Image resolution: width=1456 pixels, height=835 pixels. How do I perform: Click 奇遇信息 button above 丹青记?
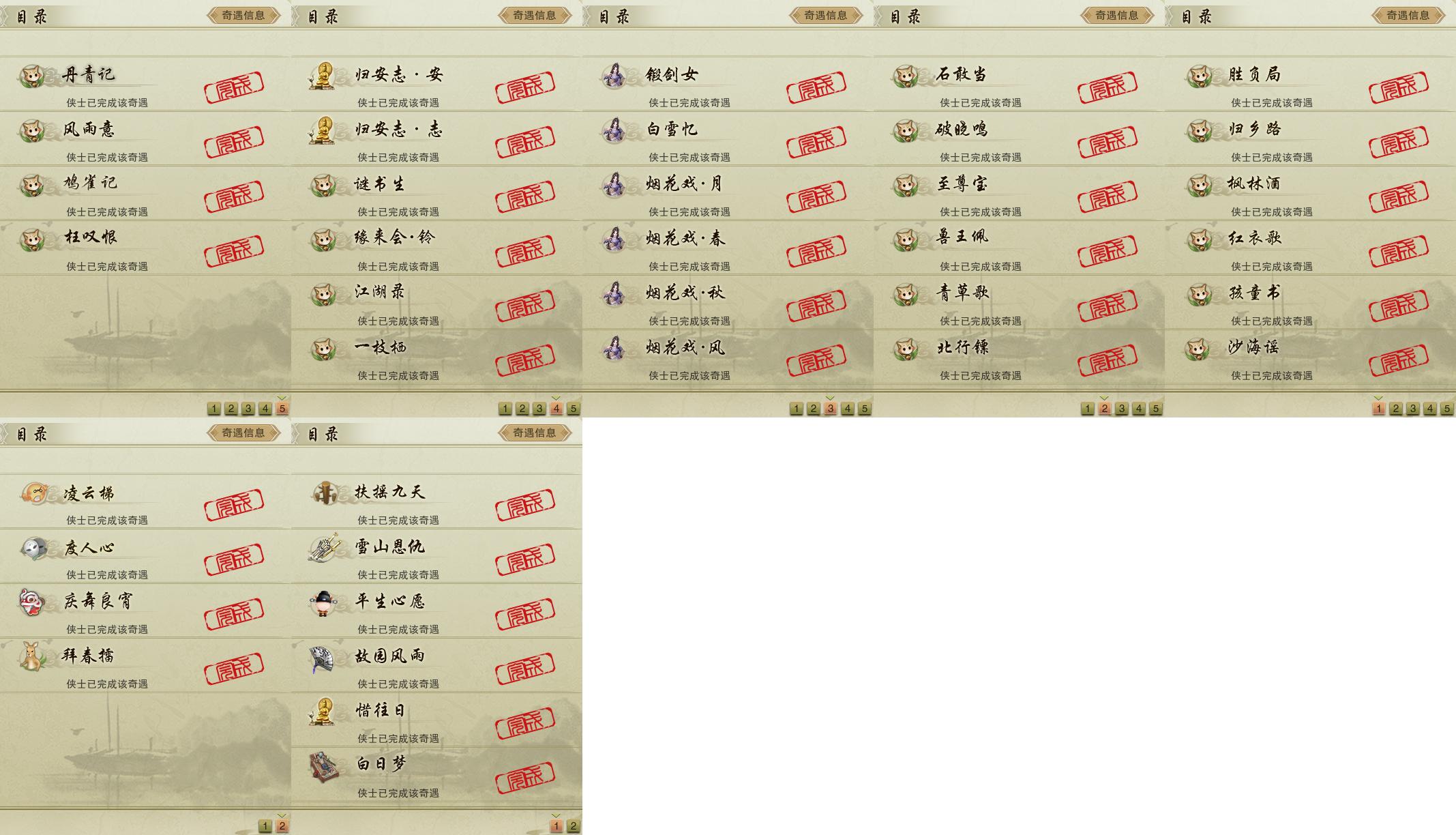click(x=243, y=15)
